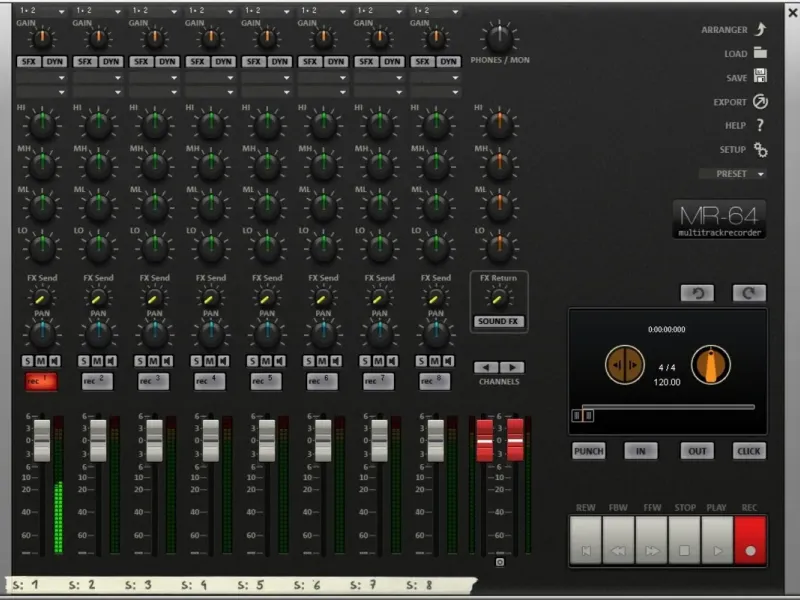
Task: Open the Arranger view icon
Action: (760, 29)
